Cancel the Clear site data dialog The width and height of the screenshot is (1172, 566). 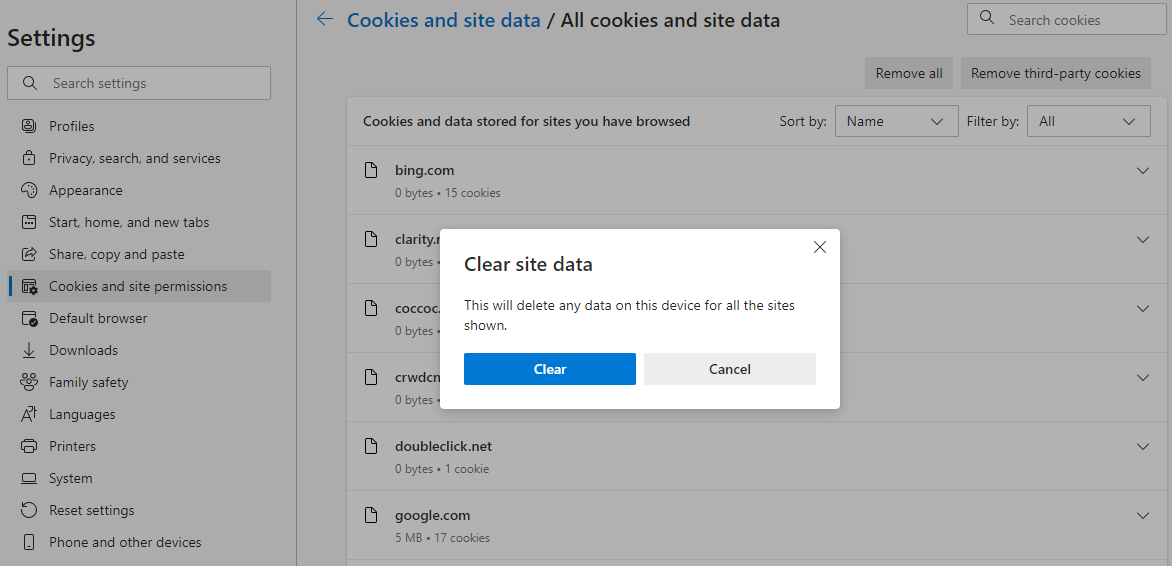click(730, 369)
